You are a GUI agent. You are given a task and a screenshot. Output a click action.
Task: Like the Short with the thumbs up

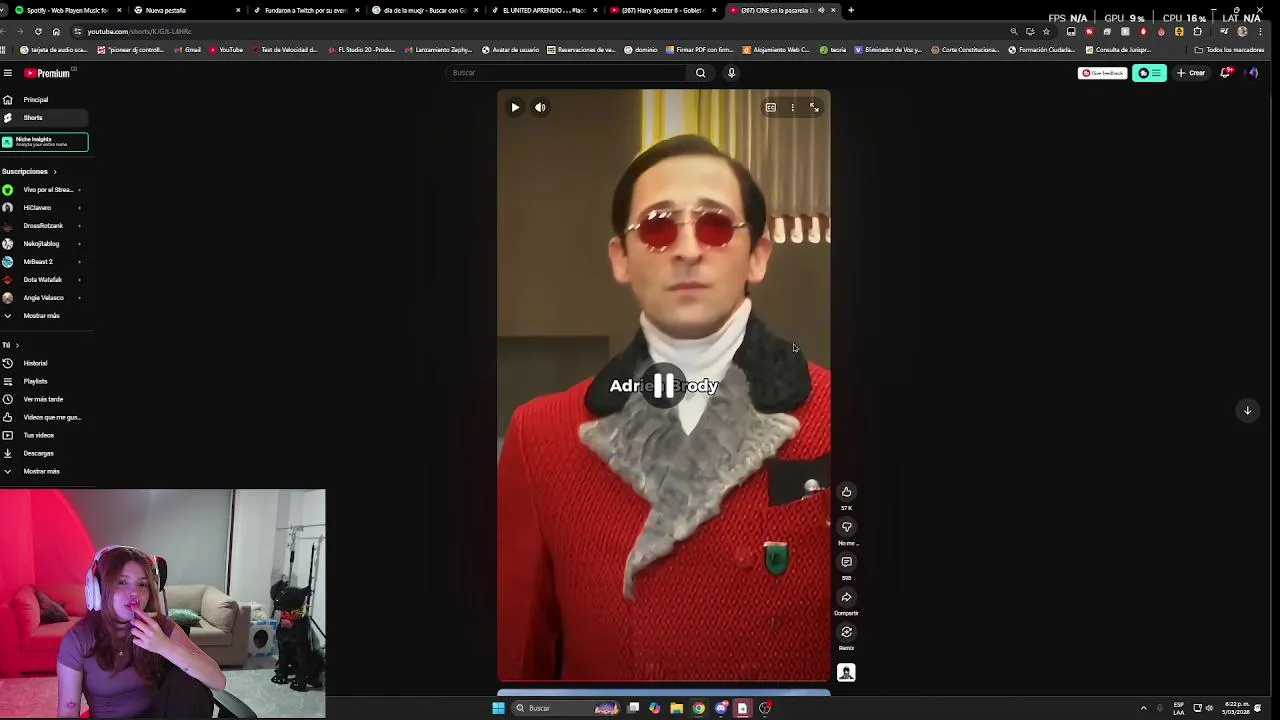[x=846, y=492]
